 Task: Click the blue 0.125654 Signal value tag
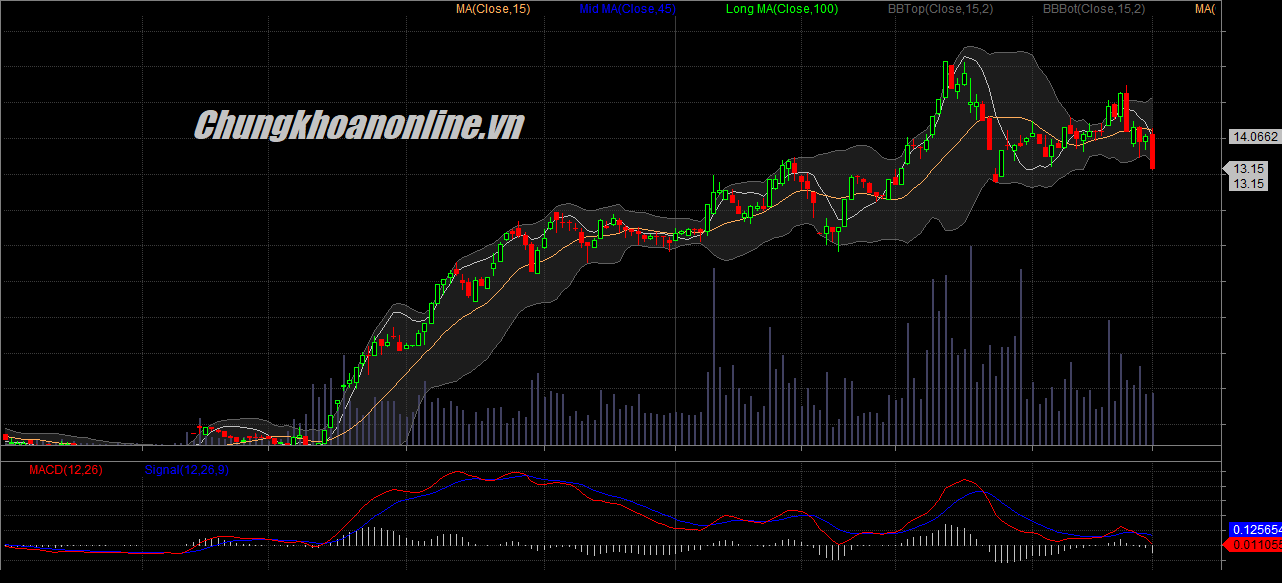tap(1255, 529)
